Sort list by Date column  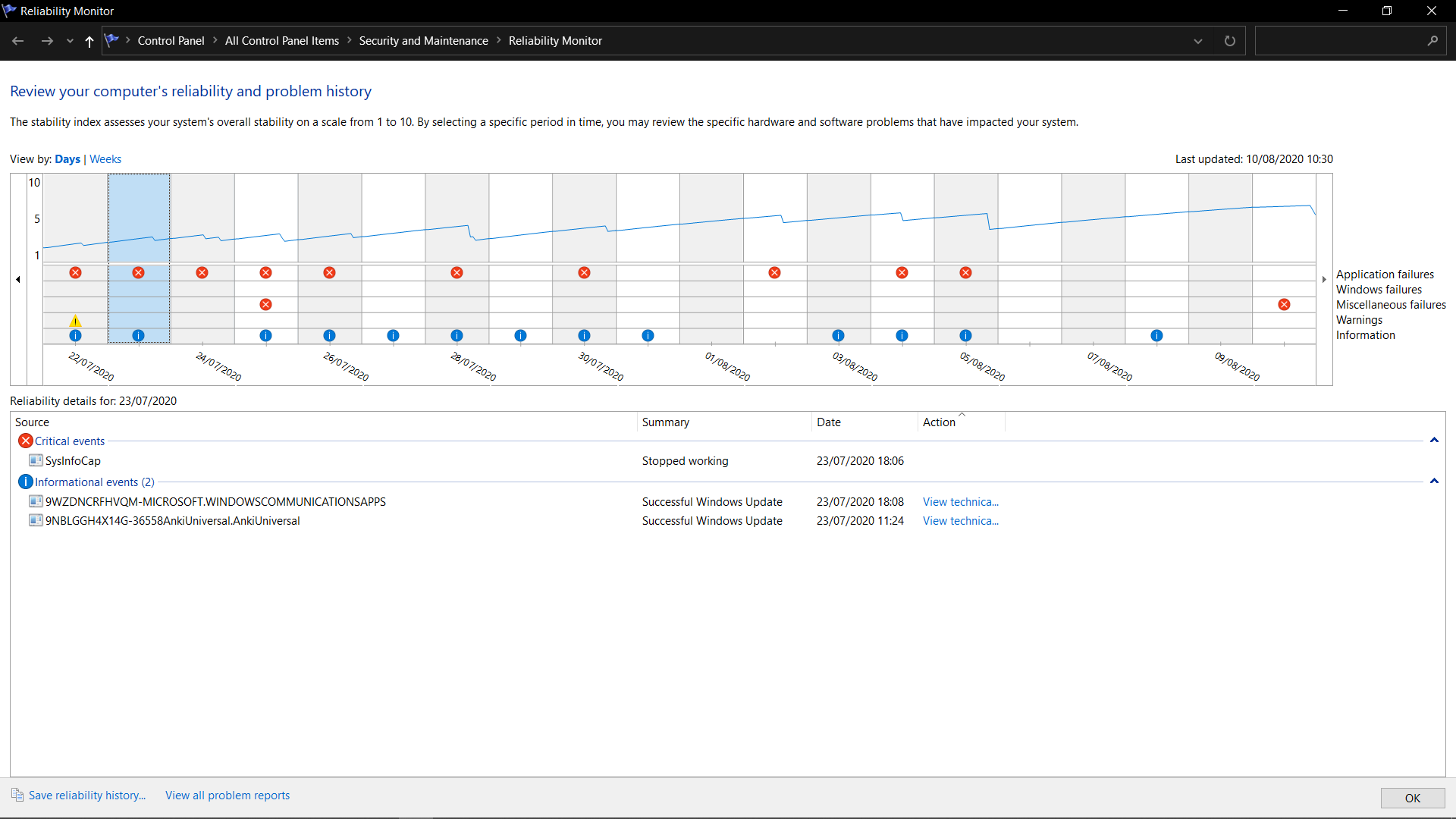coord(864,422)
